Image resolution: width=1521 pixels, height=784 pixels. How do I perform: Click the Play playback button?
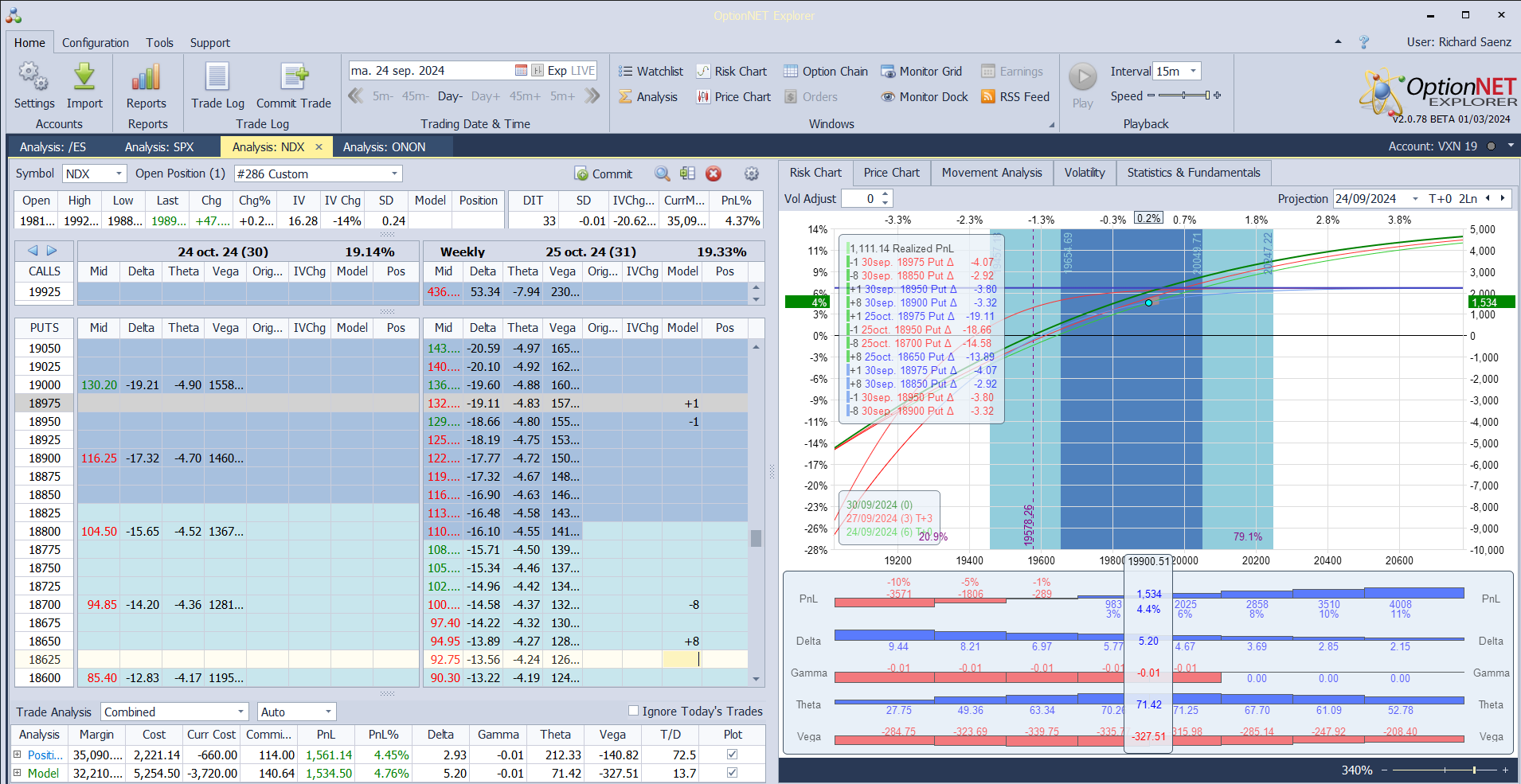click(1082, 77)
